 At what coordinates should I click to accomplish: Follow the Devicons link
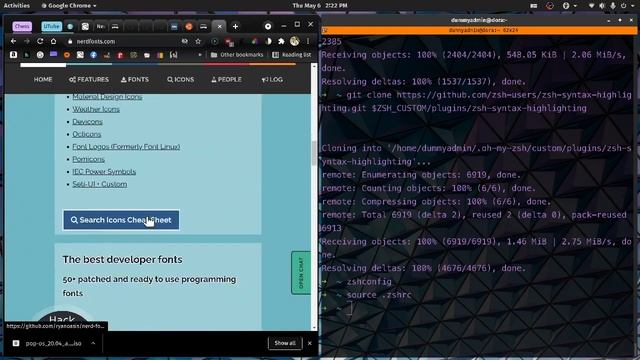click(87, 122)
